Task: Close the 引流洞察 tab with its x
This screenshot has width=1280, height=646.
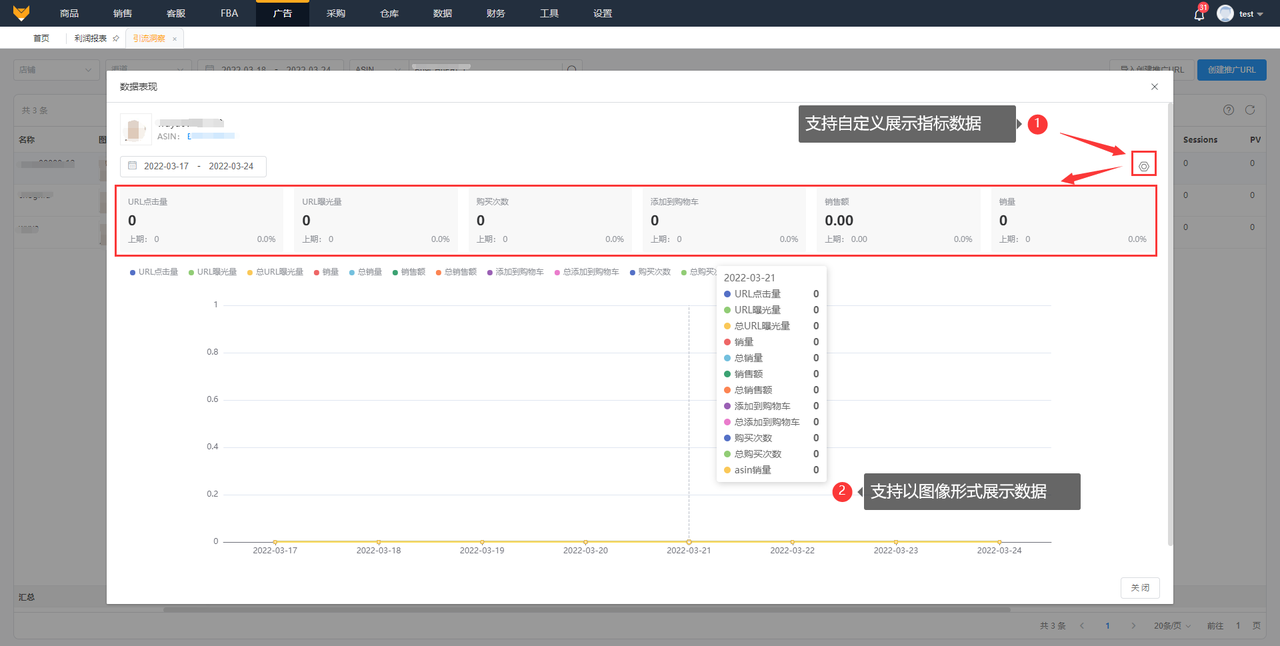Action: point(175,38)
